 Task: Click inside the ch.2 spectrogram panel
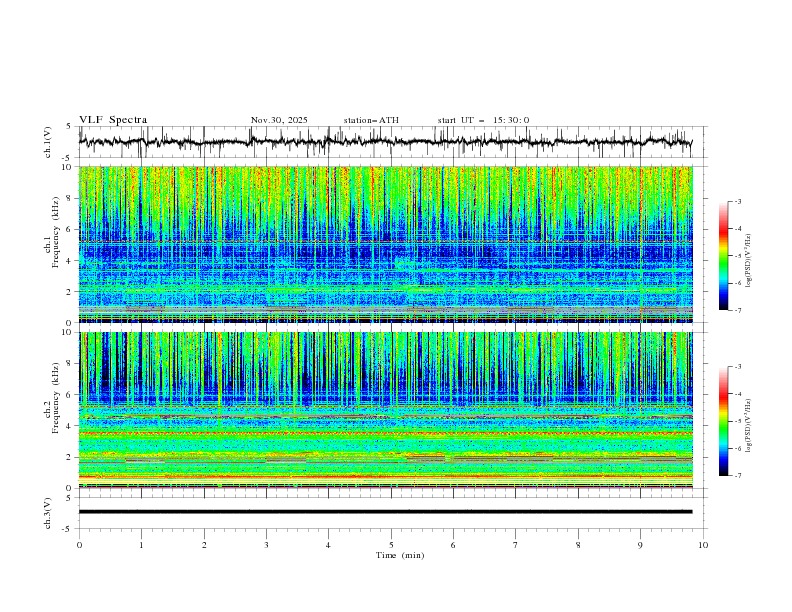385,410
